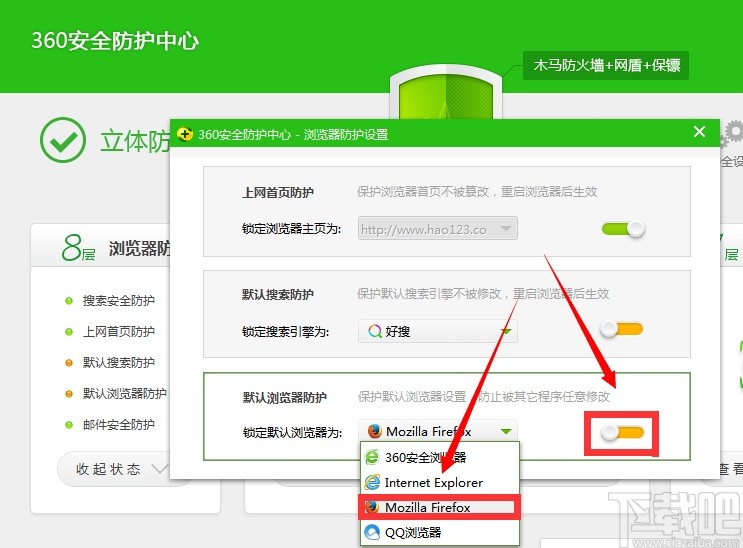Click the 锁定搜索引擎为 label
The width and height of the screenshot is (743, 548).
(286, 331)
